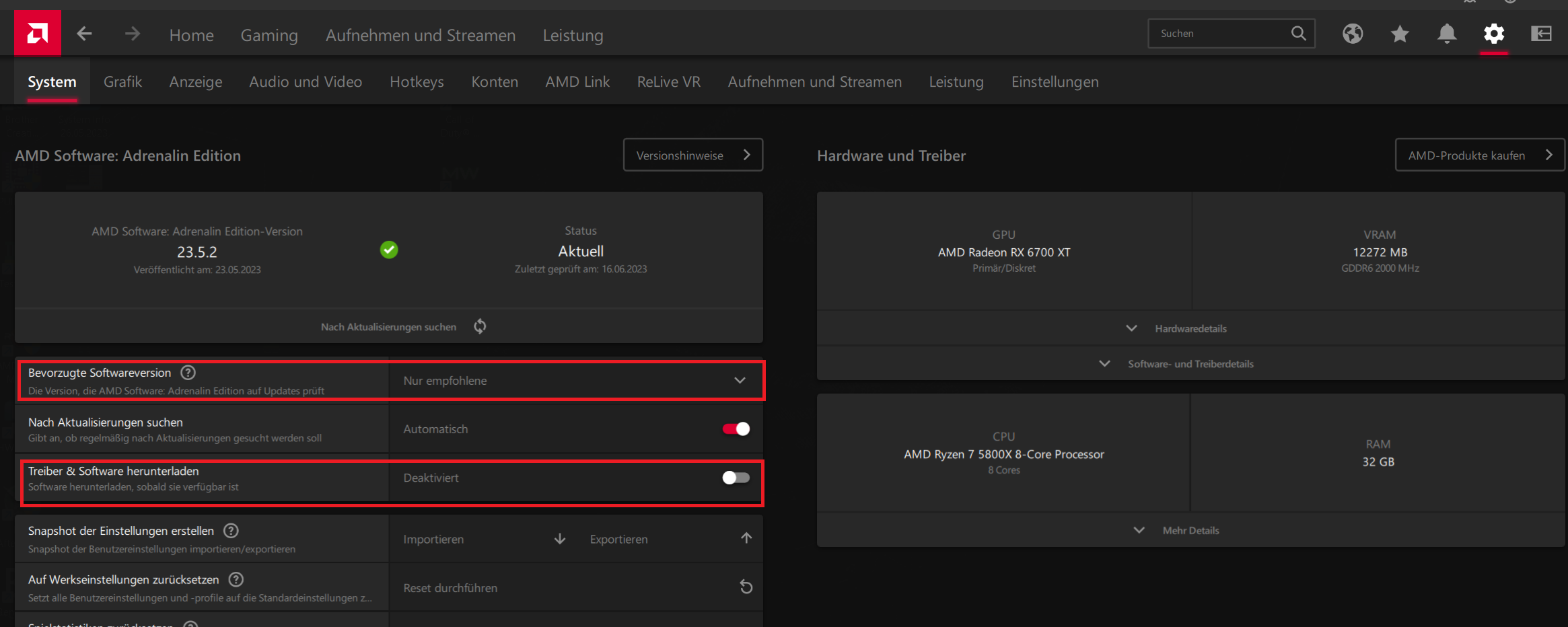Switch to the Hotkeys tab
The width and height of the screenshot is (1568, 627).
tap(417, 81)
